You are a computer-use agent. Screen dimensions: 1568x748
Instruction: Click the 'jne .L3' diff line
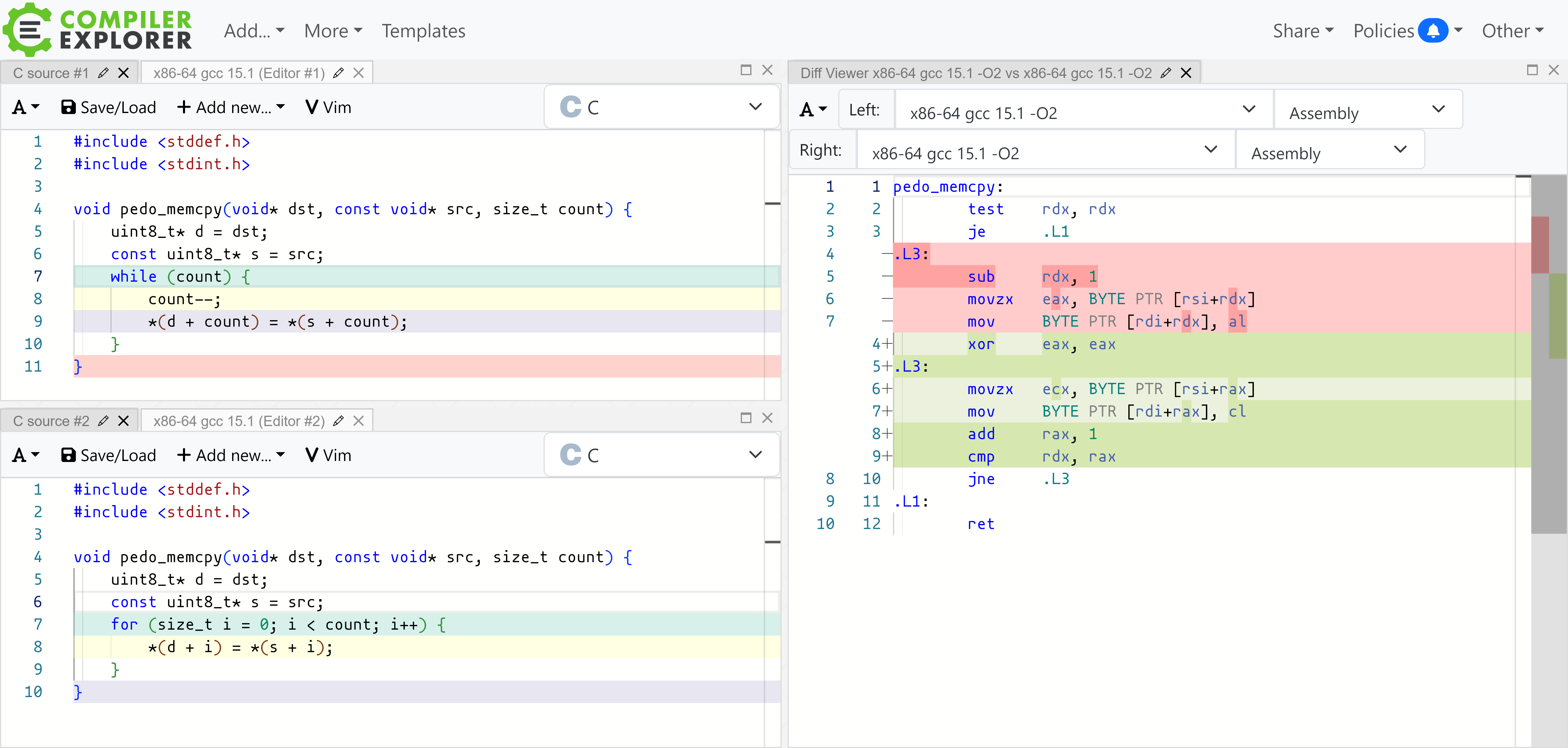(1211, 479)
